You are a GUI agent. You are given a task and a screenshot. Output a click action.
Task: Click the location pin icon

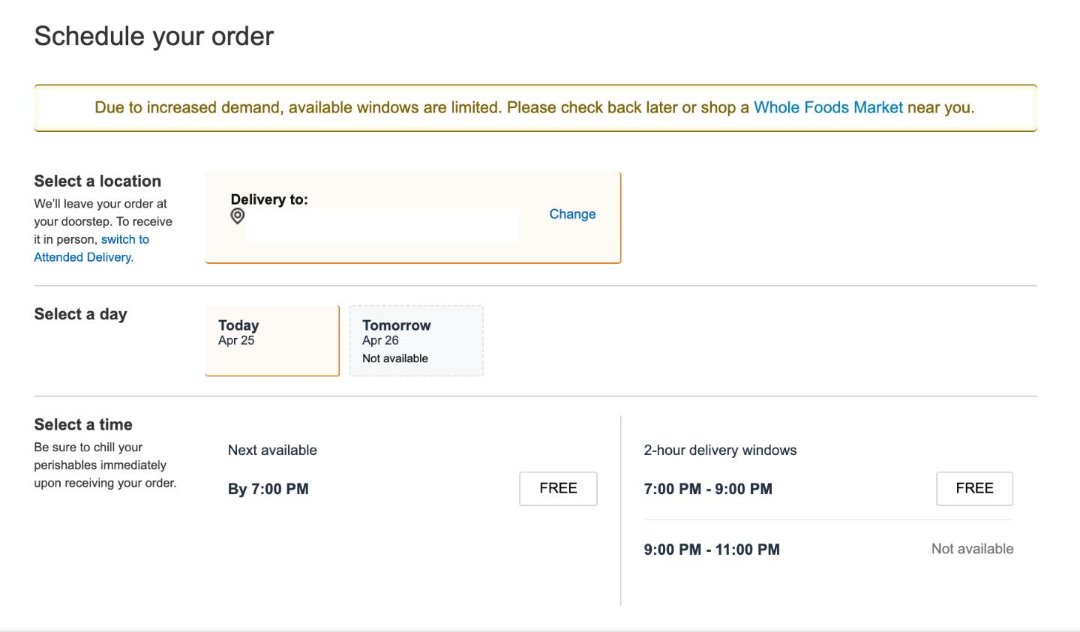pos(237,216)
